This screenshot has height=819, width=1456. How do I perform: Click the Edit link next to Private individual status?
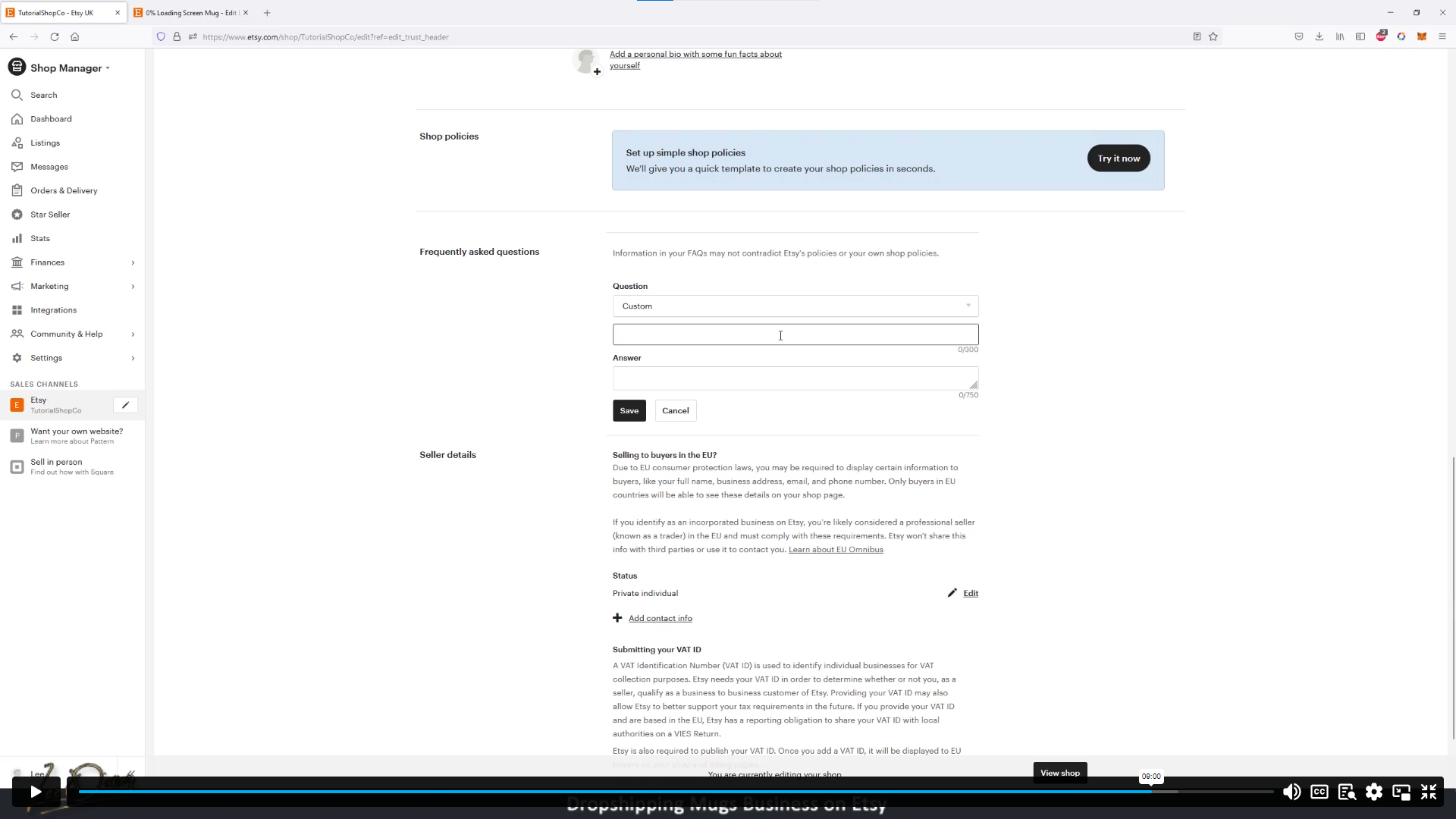(x=971, y=593)
